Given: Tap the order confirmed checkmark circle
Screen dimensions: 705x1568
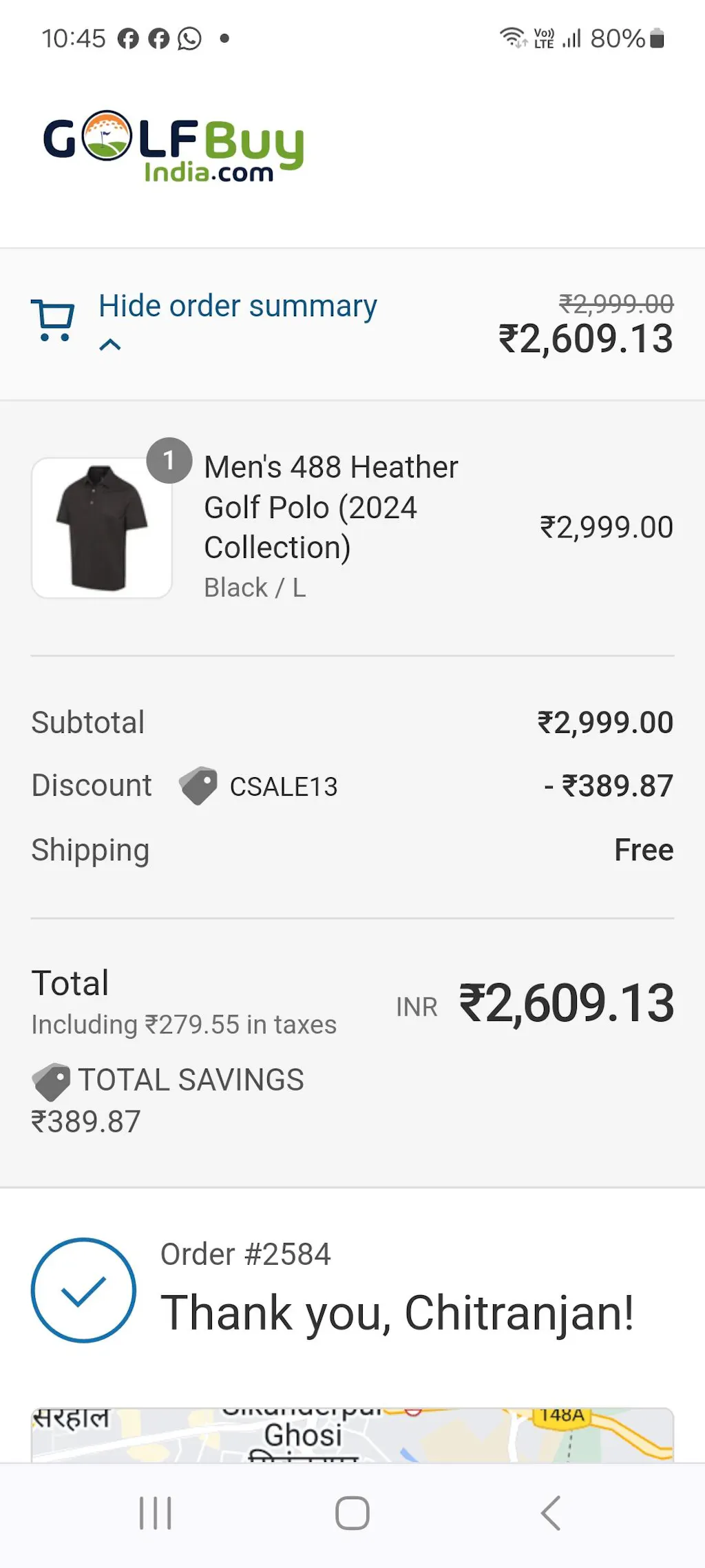Looking at the screenshot, I should click(83, 1290).
